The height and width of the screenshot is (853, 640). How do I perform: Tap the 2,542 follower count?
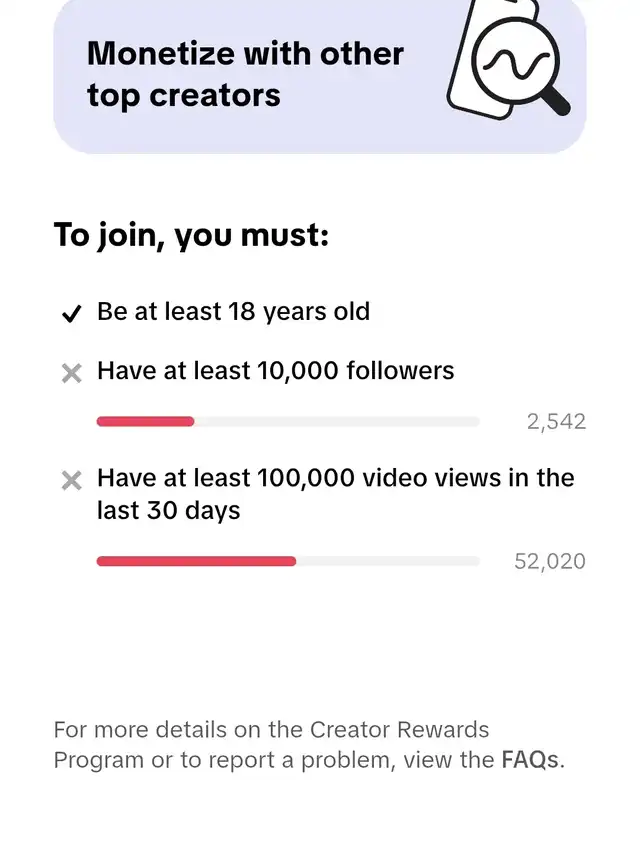(x=556, y=422)
